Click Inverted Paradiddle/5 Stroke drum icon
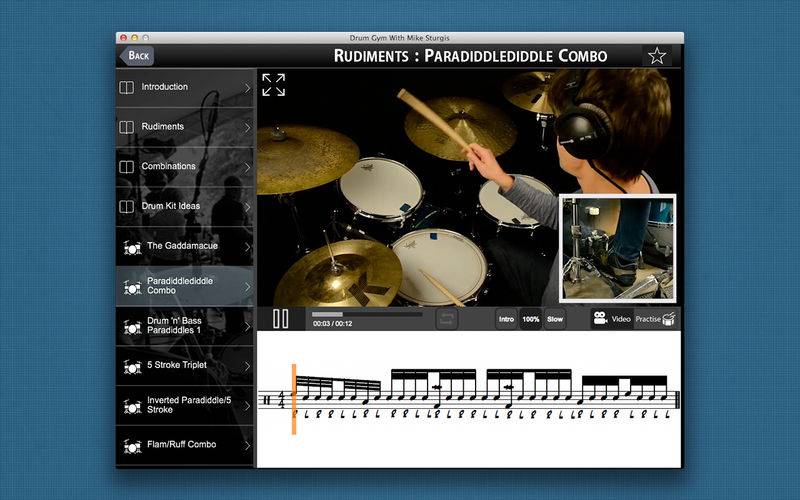The height and width of the screenshot is (500, 800). coord(133,406)
